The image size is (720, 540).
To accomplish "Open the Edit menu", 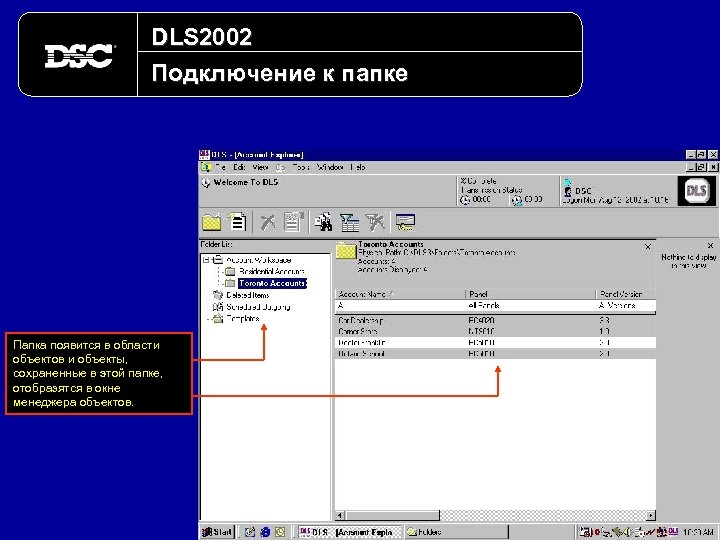I will tap(239, 167).
